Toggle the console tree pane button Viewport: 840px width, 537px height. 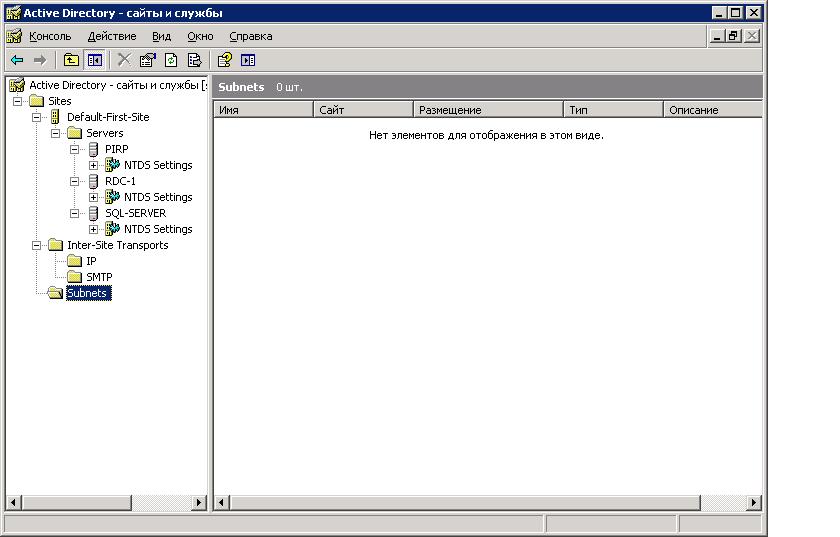pos(95,60)
